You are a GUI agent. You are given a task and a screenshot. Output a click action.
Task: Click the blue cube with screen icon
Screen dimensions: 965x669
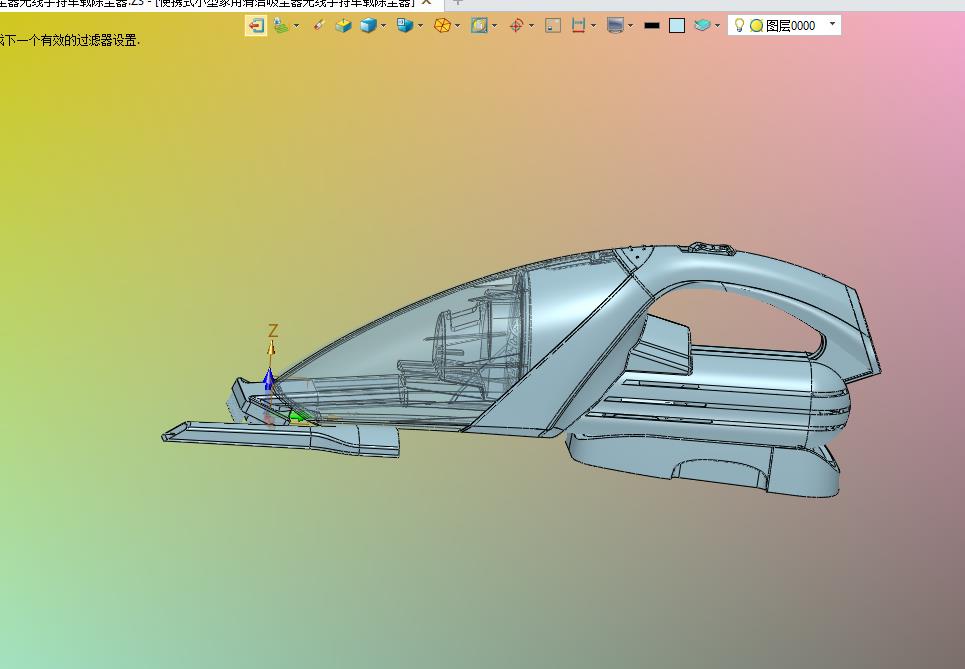coord(405,25)
